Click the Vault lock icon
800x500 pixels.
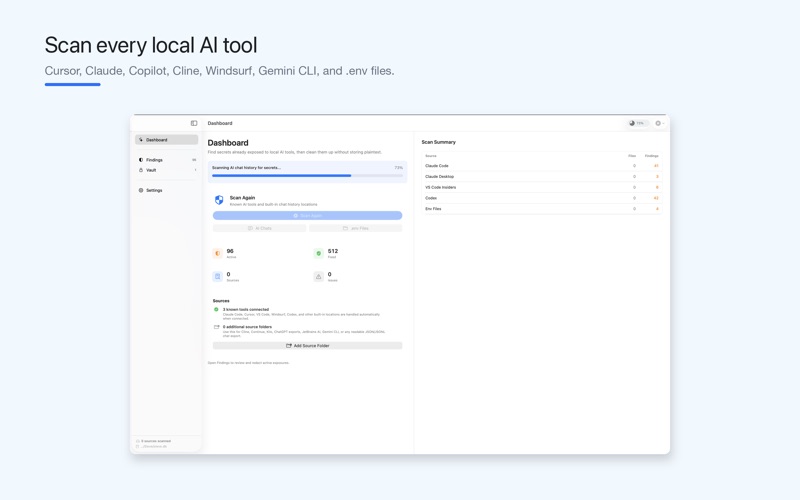(141, 170)
